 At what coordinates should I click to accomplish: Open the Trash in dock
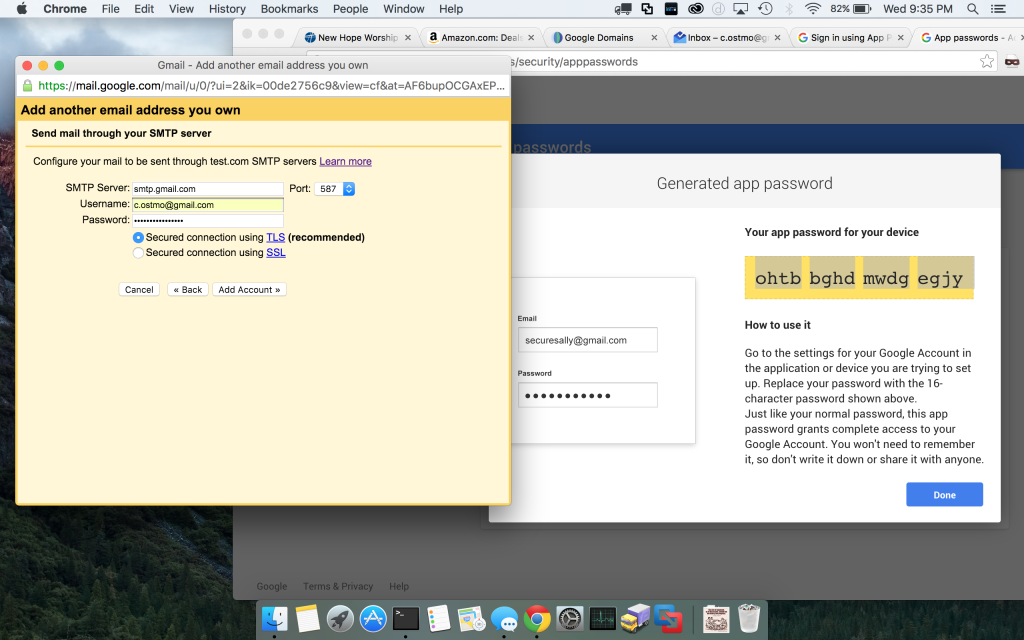click(749, 618)
